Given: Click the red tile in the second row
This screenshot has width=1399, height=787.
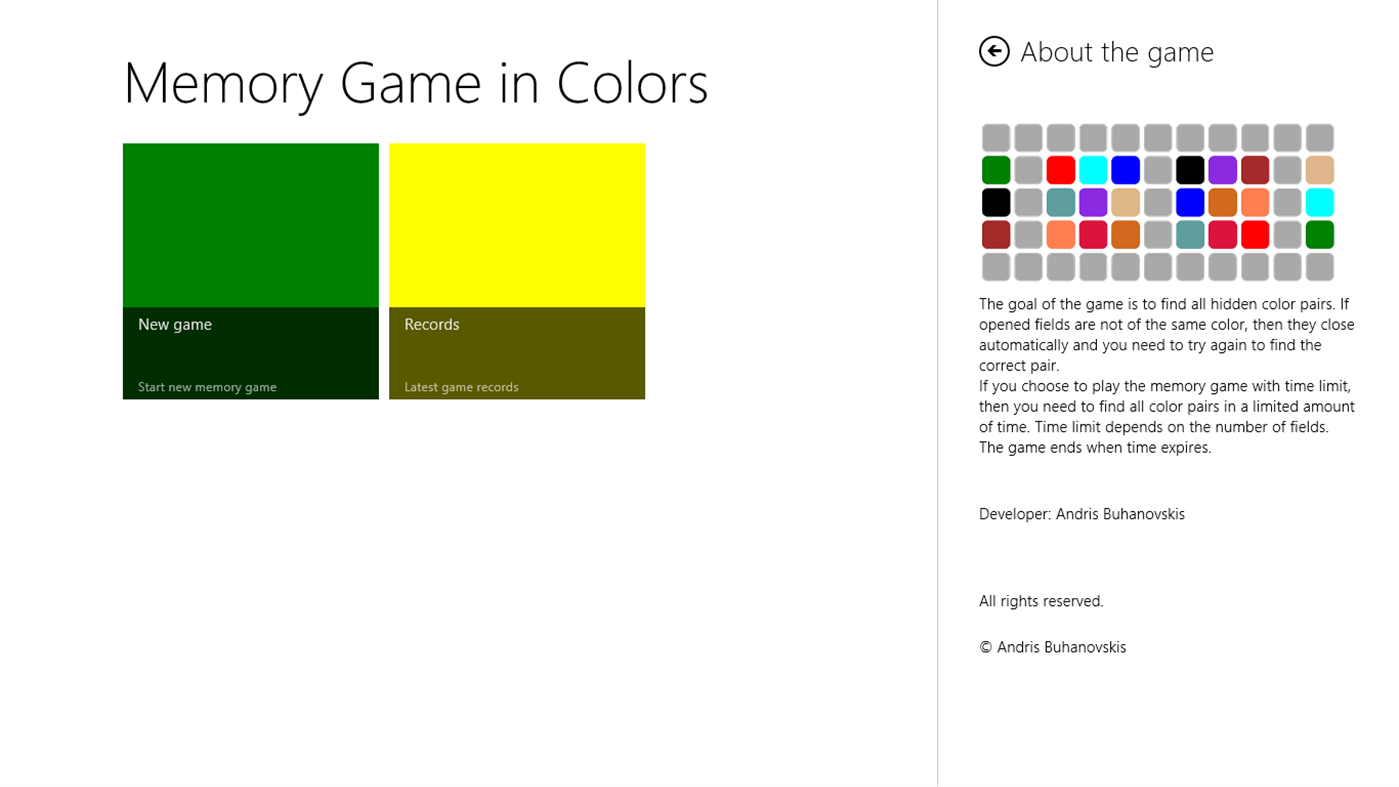Looking at the screenshot, I should coord(1060,169).
